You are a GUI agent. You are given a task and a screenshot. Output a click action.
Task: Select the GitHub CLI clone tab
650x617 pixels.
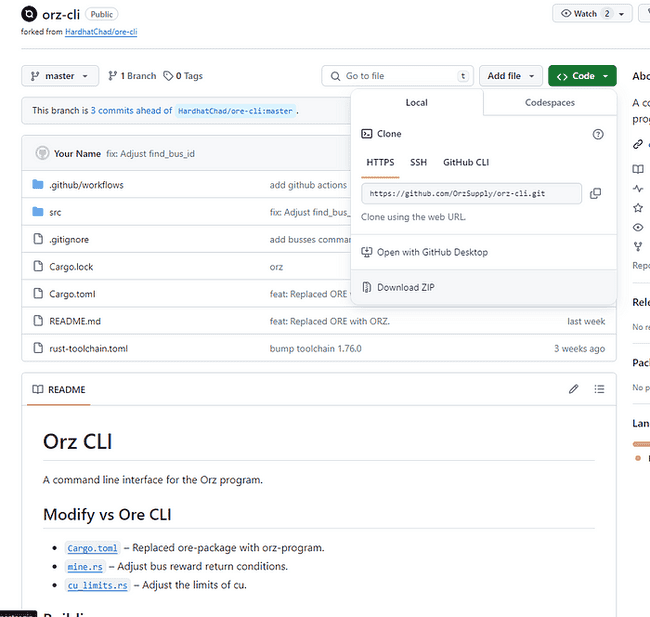pos(466,162)
